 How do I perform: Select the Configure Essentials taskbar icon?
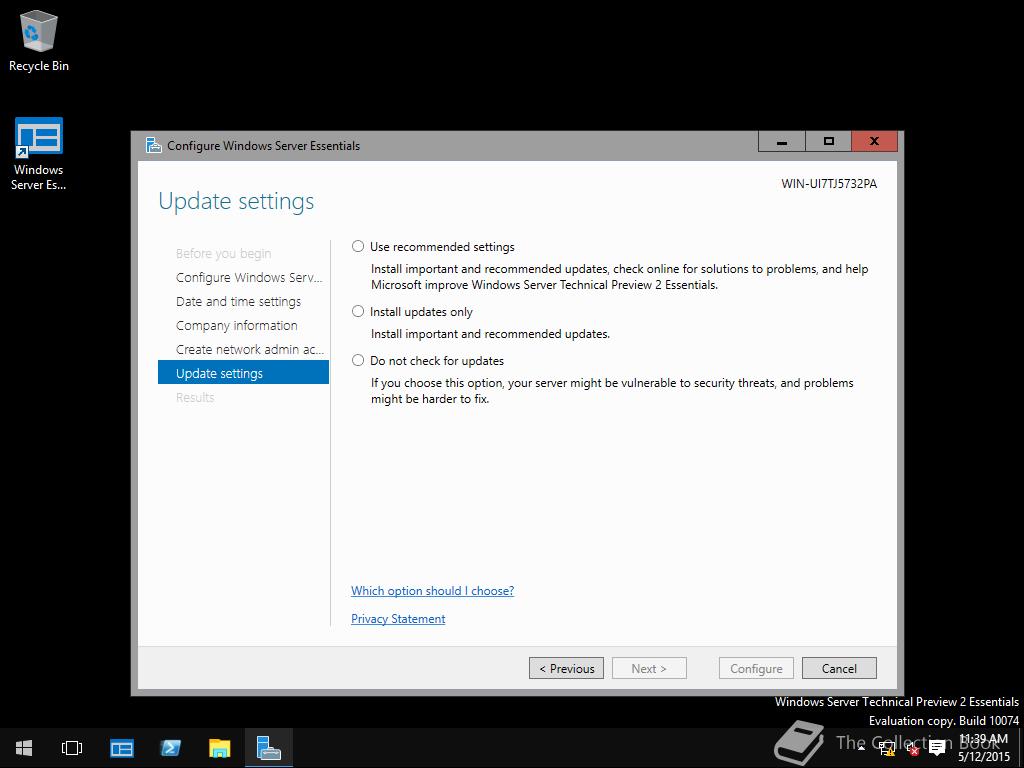(268, 748)
